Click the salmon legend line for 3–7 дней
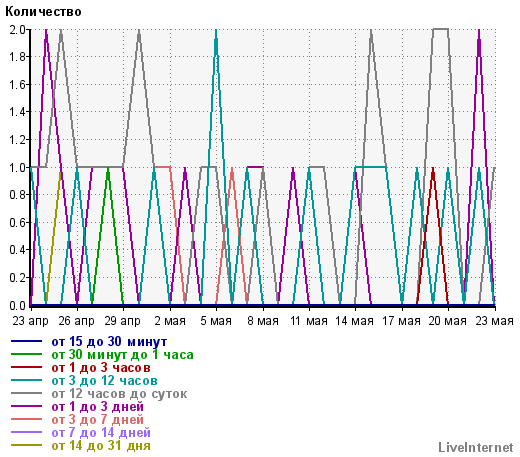520x457 pixels. [x=26, y=419]
